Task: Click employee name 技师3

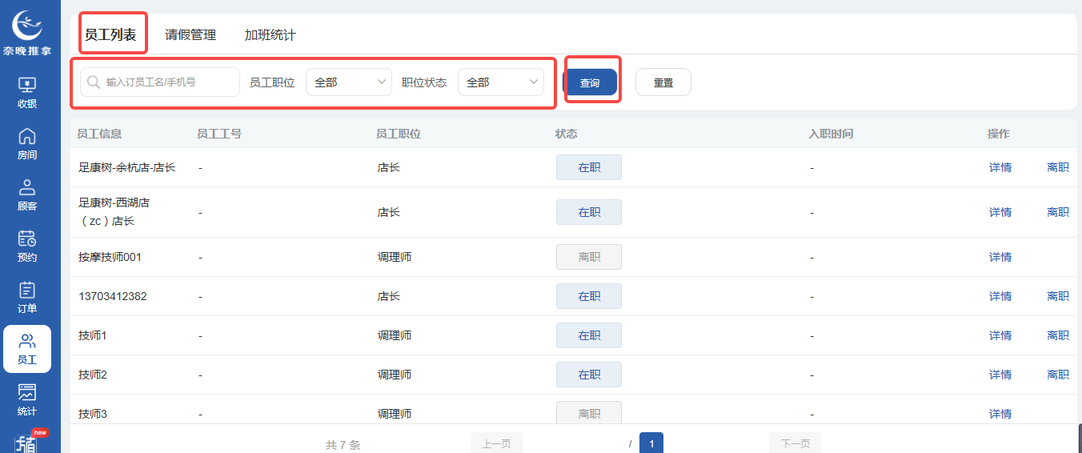Action: point(93,414)
